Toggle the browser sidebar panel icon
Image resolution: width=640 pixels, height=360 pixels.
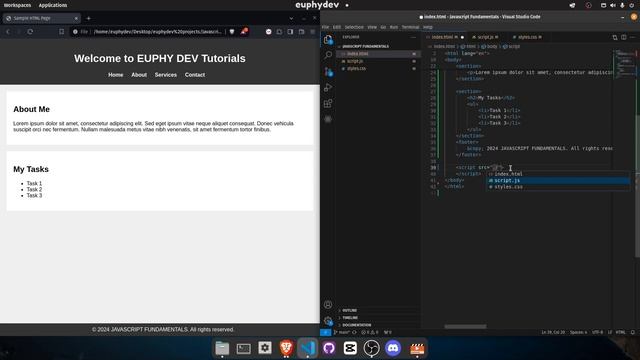pos(290,31)
